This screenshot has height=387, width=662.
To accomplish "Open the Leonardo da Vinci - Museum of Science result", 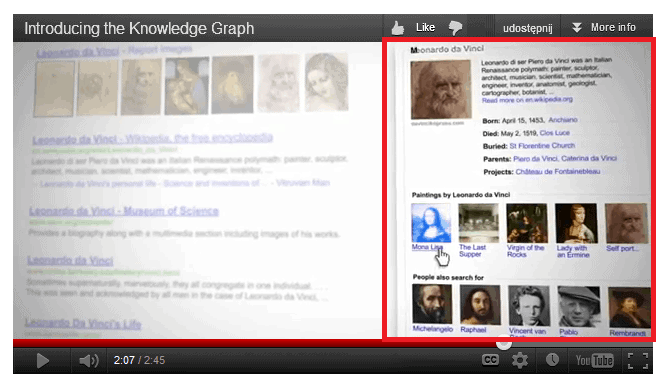I will point(124,211).
